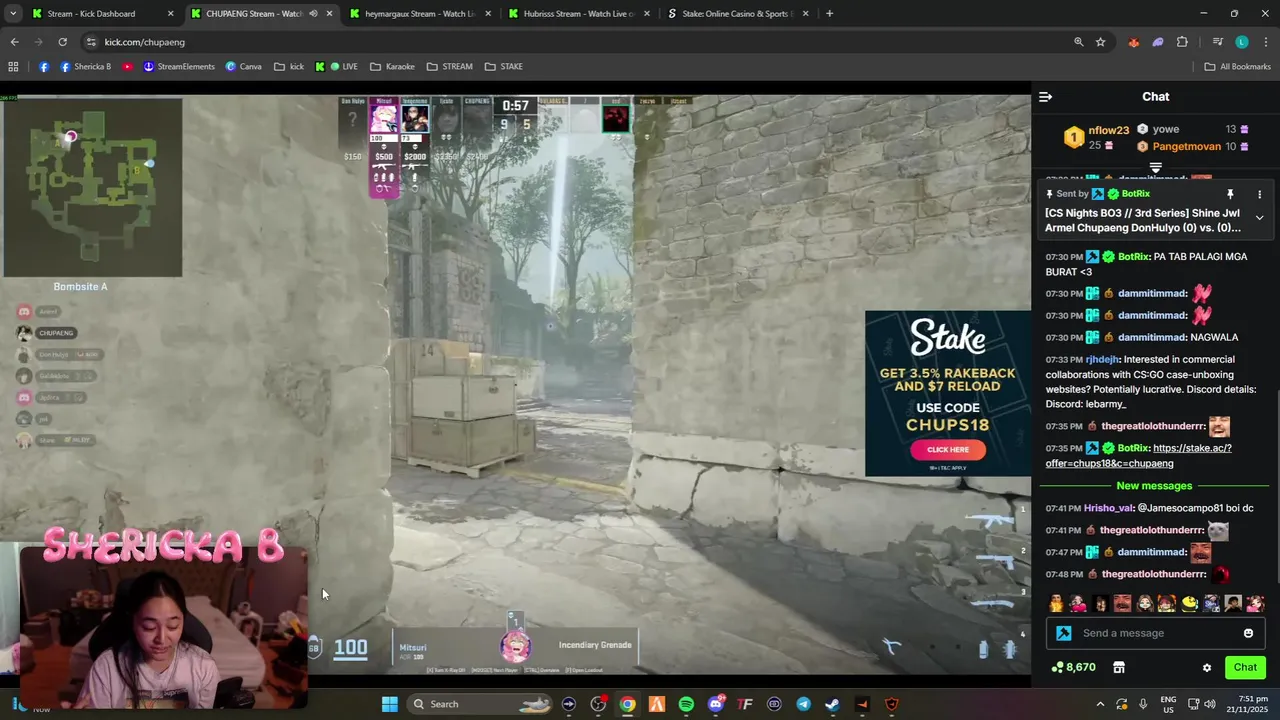Screen dimensions: 1280x720
Task: Click Pangetmovan in leaderboard
Action: pyautogui.click(x=1187, y=146)
